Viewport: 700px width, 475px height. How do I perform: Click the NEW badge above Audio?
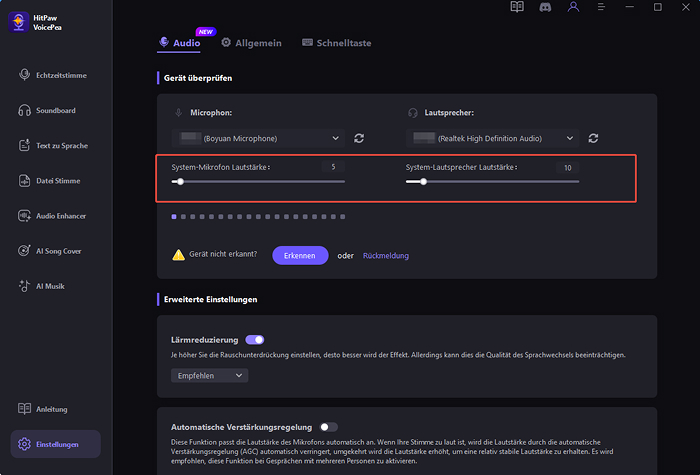pyautogui.click(x=206, y=32)
